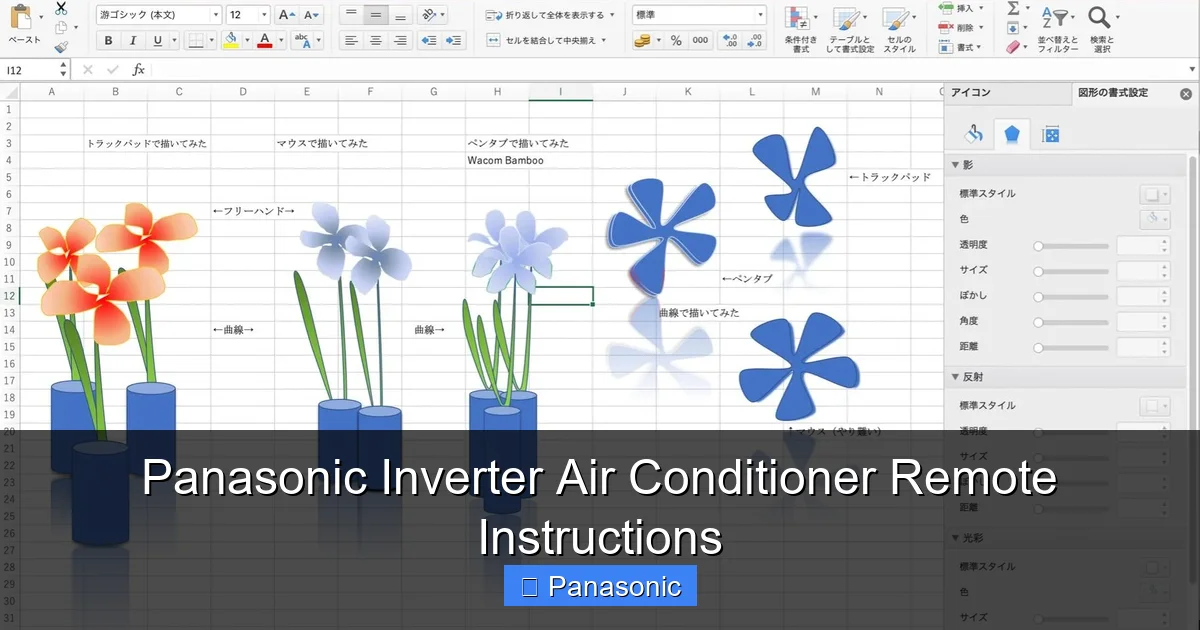The image size is (1200, 630).
Task: Increase font size with the larger A icon
Action: pos(287,15)
